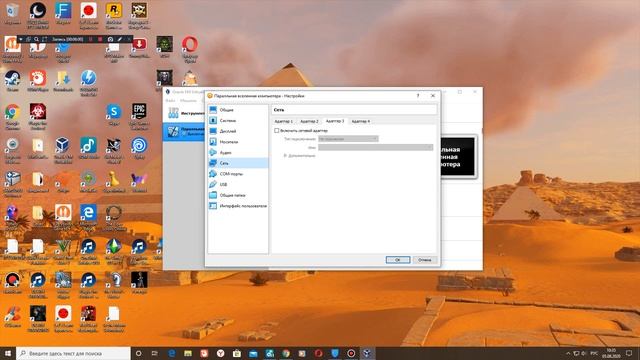Open the connection type dropdown
Screen dimensions: 640x360
click(348, 139)
